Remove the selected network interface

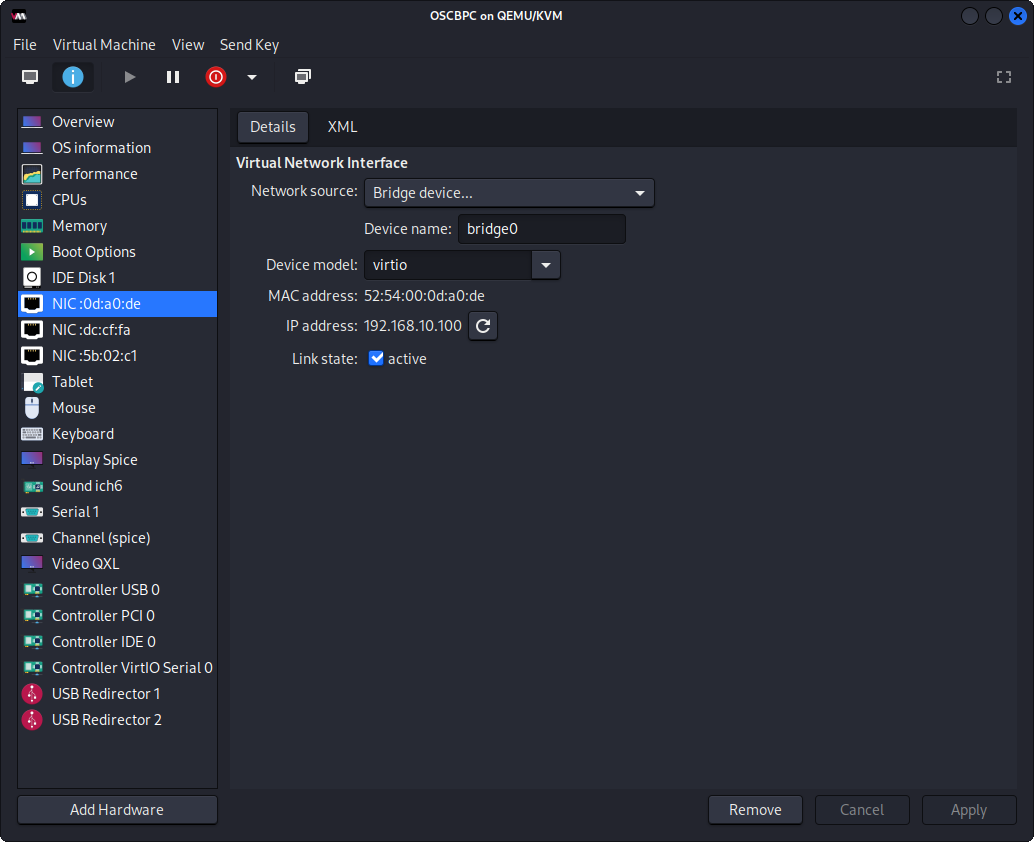point(755,810)
